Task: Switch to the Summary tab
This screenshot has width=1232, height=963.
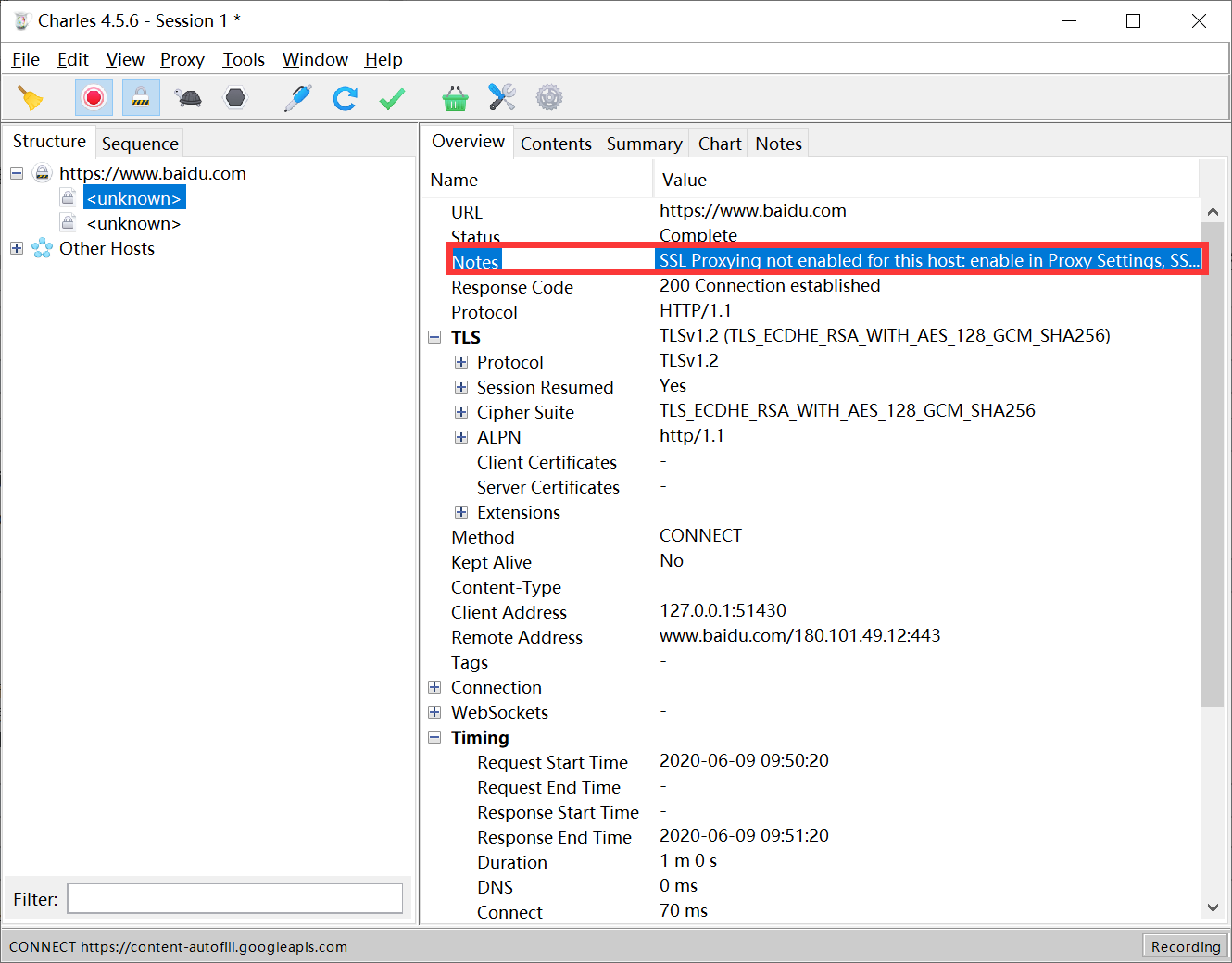Action: click(644, 144)
